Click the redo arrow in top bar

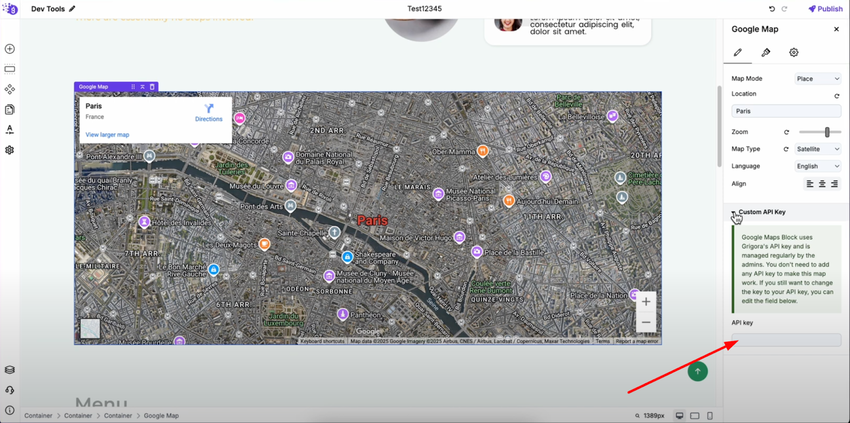coord(784,9)
